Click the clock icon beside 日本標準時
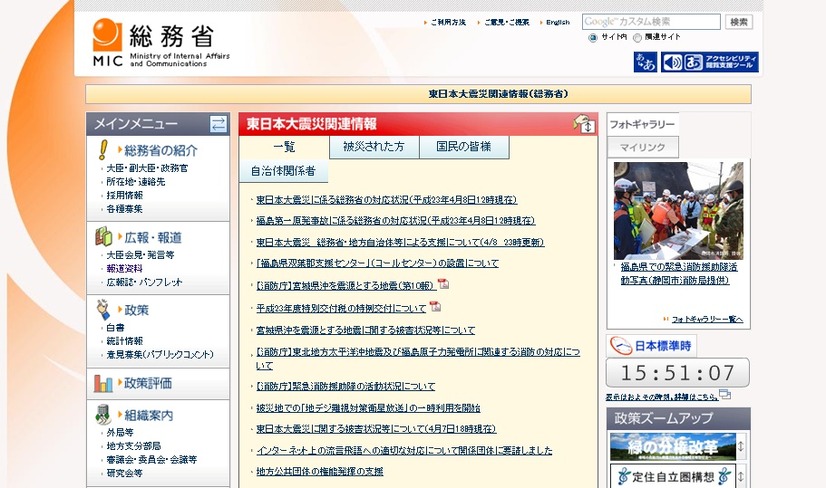Viewport: 826px width, 488px height. tap(621, 346)
